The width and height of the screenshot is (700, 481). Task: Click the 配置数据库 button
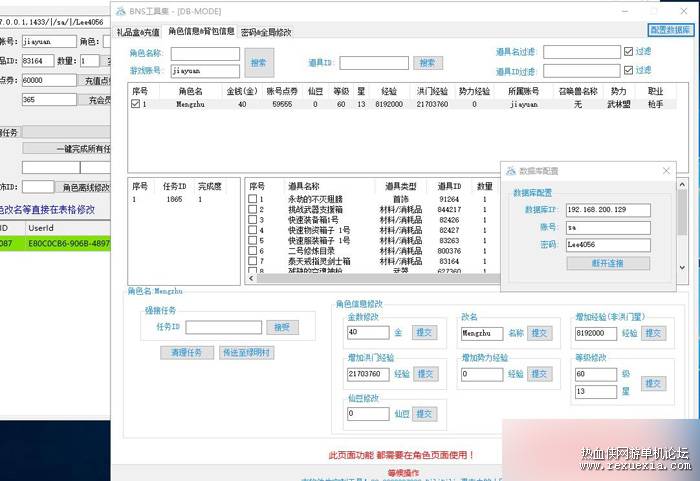click(670, 30)
